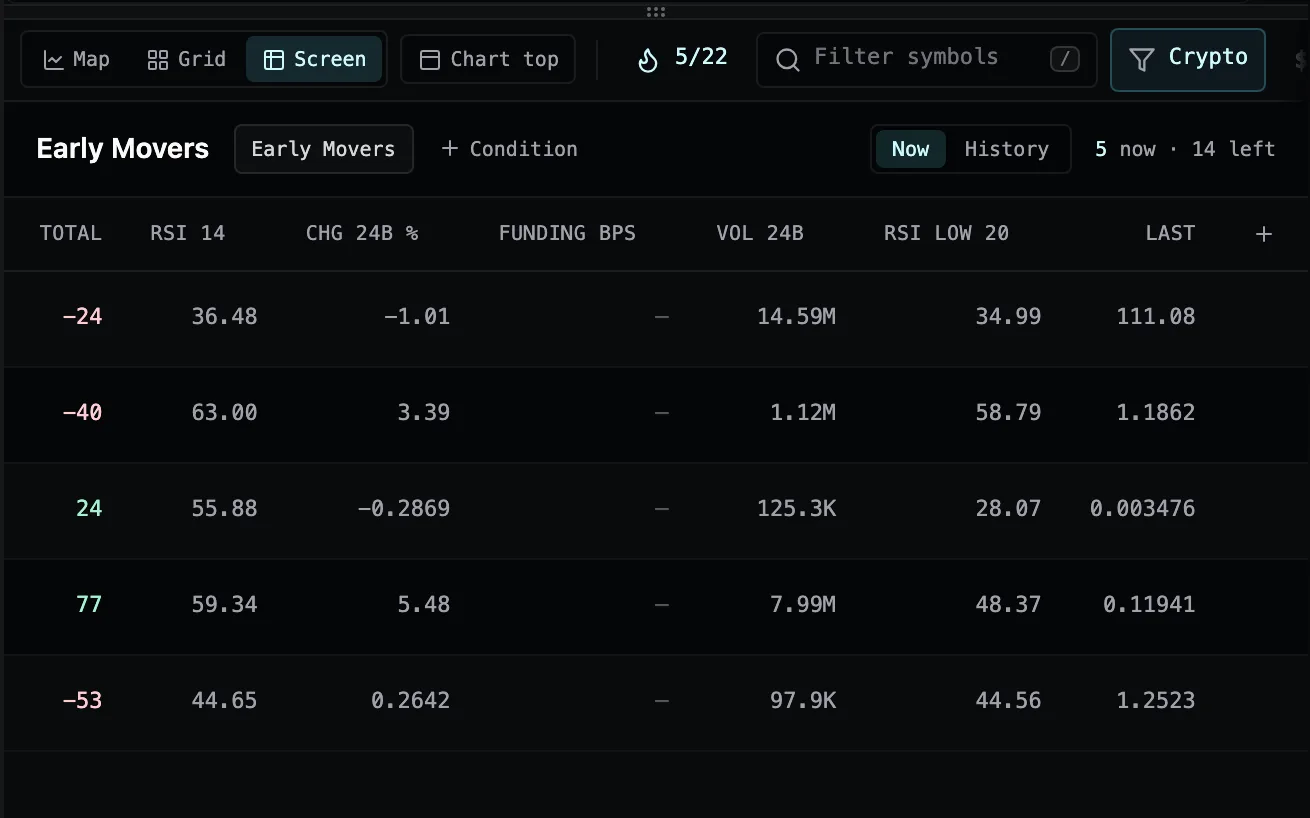This screenshot has width=1310, height=818.
Task: Focus the Filter symbols search field
Action: (926, 60)
